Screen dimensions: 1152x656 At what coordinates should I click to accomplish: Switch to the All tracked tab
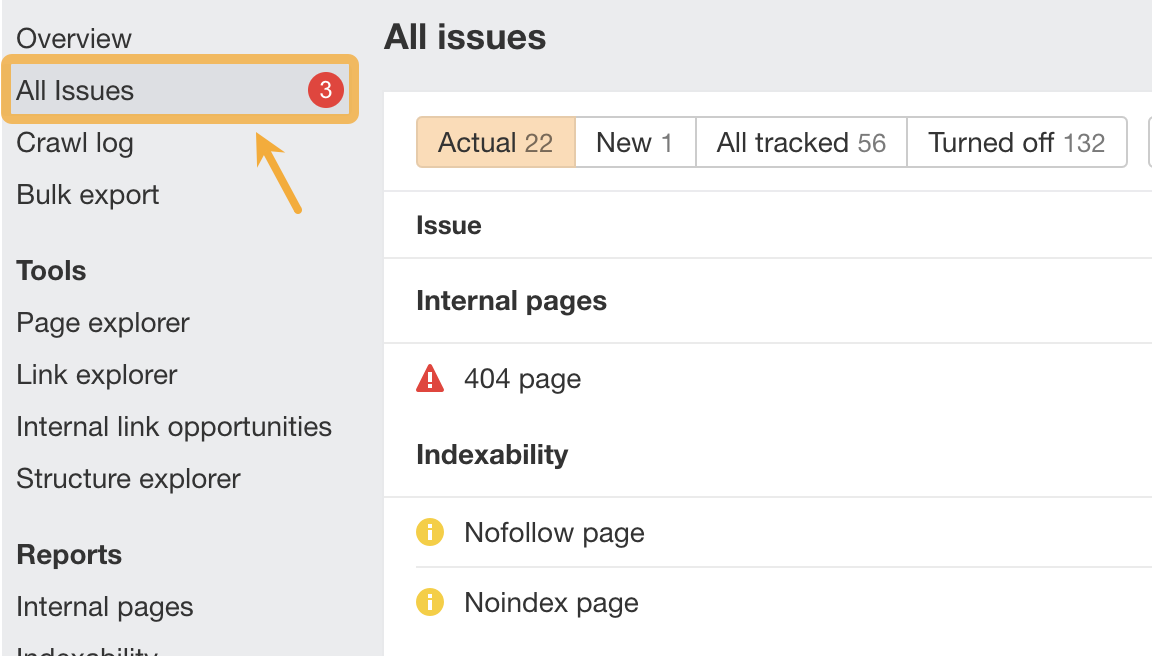(800, 142)
